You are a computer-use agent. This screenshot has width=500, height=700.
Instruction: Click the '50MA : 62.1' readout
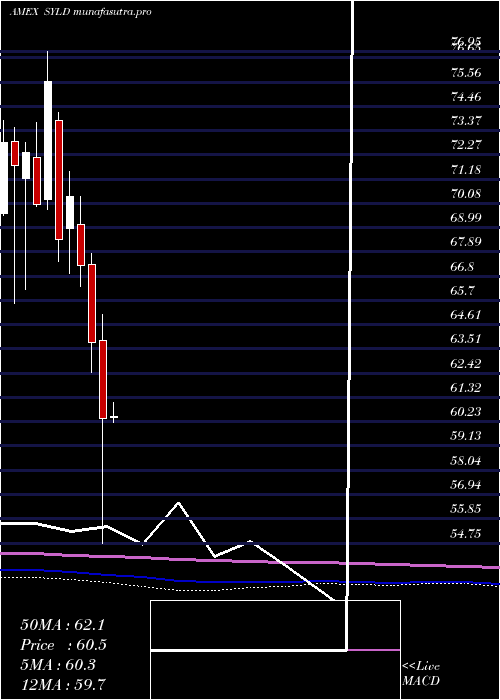tap(62, 625)
